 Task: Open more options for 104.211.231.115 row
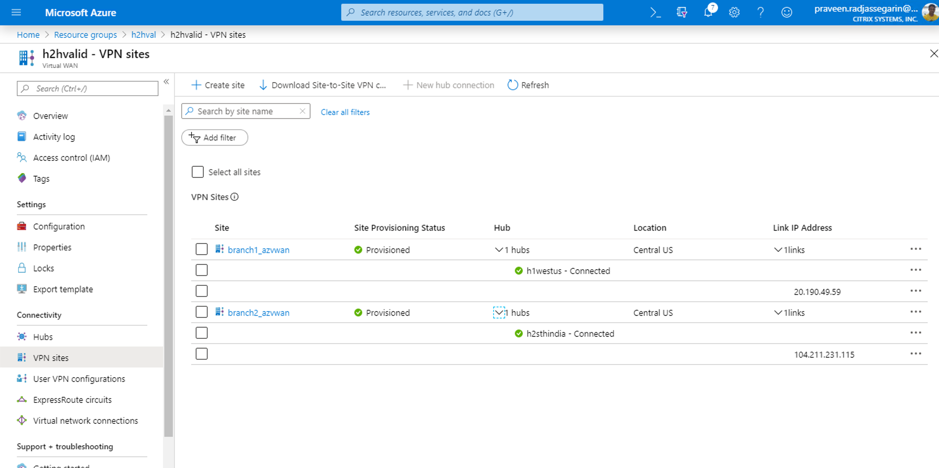[x=915, y=354]
